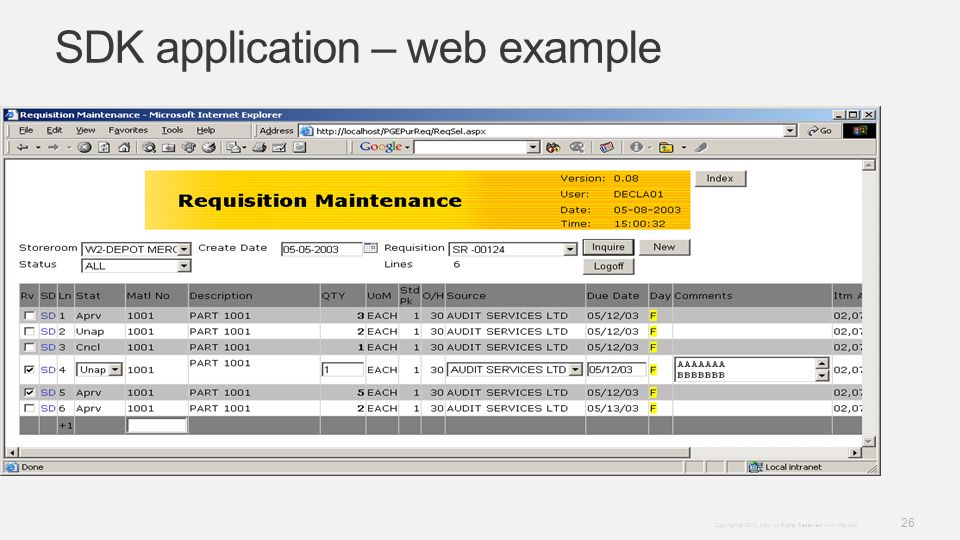Click the Go button beside address bar
The height and width of the screenshot is (540, 960).
pyautogui.click(x=819, y=131)
